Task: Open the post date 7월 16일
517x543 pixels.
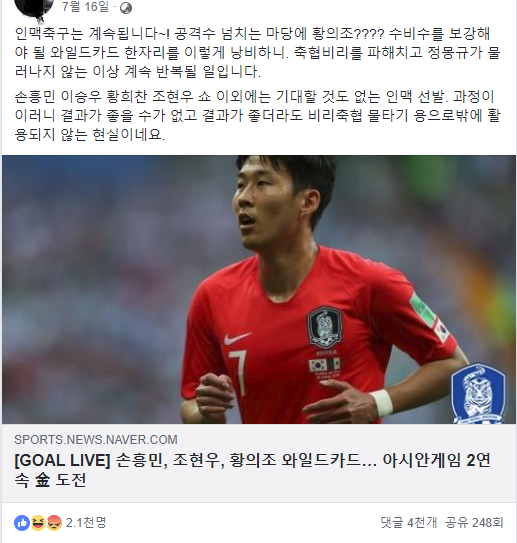Action: click(85, 6)
